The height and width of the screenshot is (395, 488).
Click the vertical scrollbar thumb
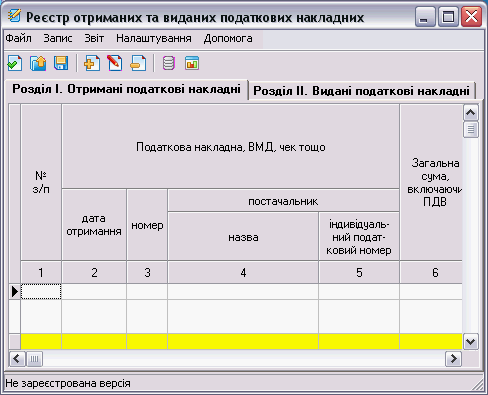[471, 129]
